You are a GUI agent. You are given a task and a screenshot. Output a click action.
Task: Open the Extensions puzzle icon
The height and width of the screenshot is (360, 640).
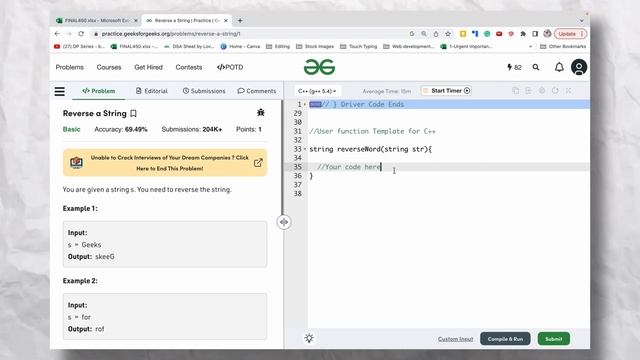coord(523,34)
